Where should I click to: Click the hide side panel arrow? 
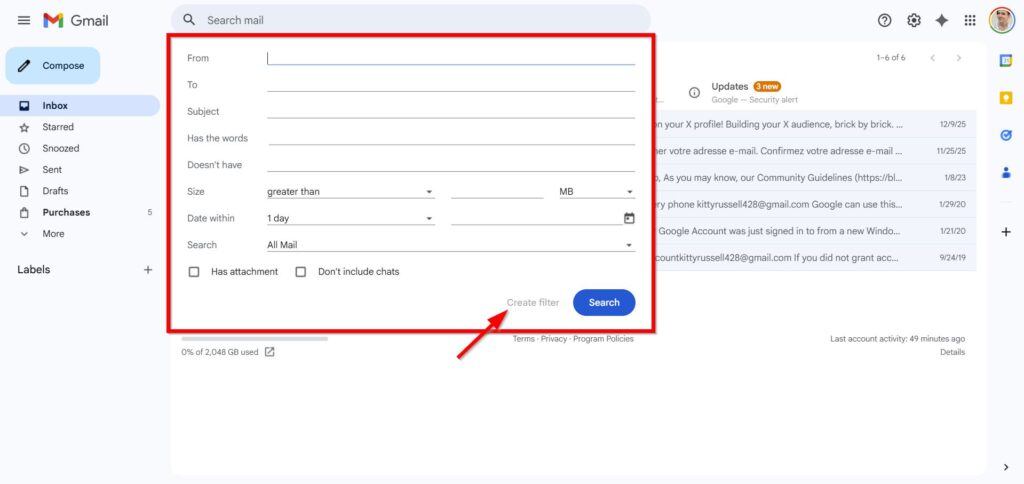tap(1006, 467)
